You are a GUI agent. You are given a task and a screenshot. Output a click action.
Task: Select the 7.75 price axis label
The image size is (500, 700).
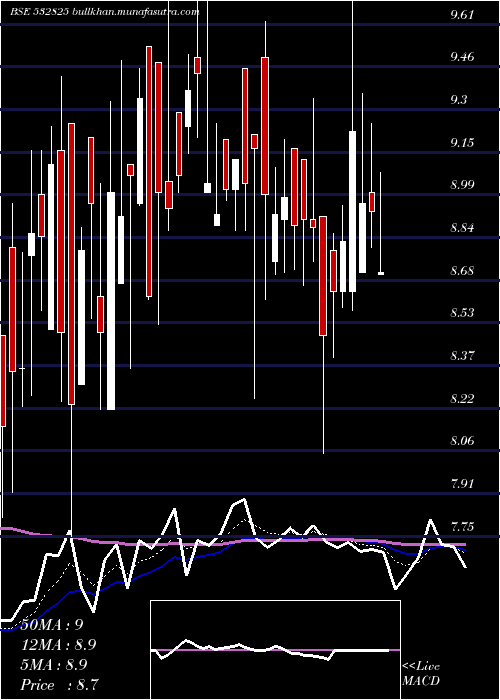[462, 526]
